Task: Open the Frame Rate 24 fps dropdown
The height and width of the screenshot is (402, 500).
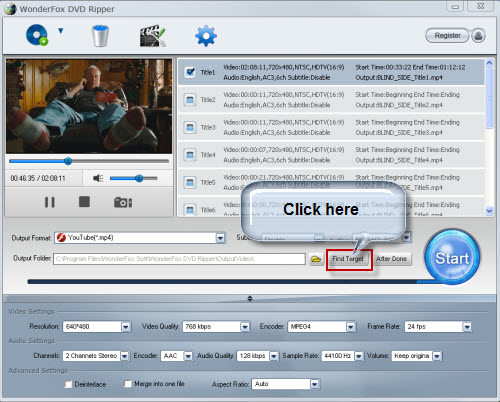Action: [467, 327]
